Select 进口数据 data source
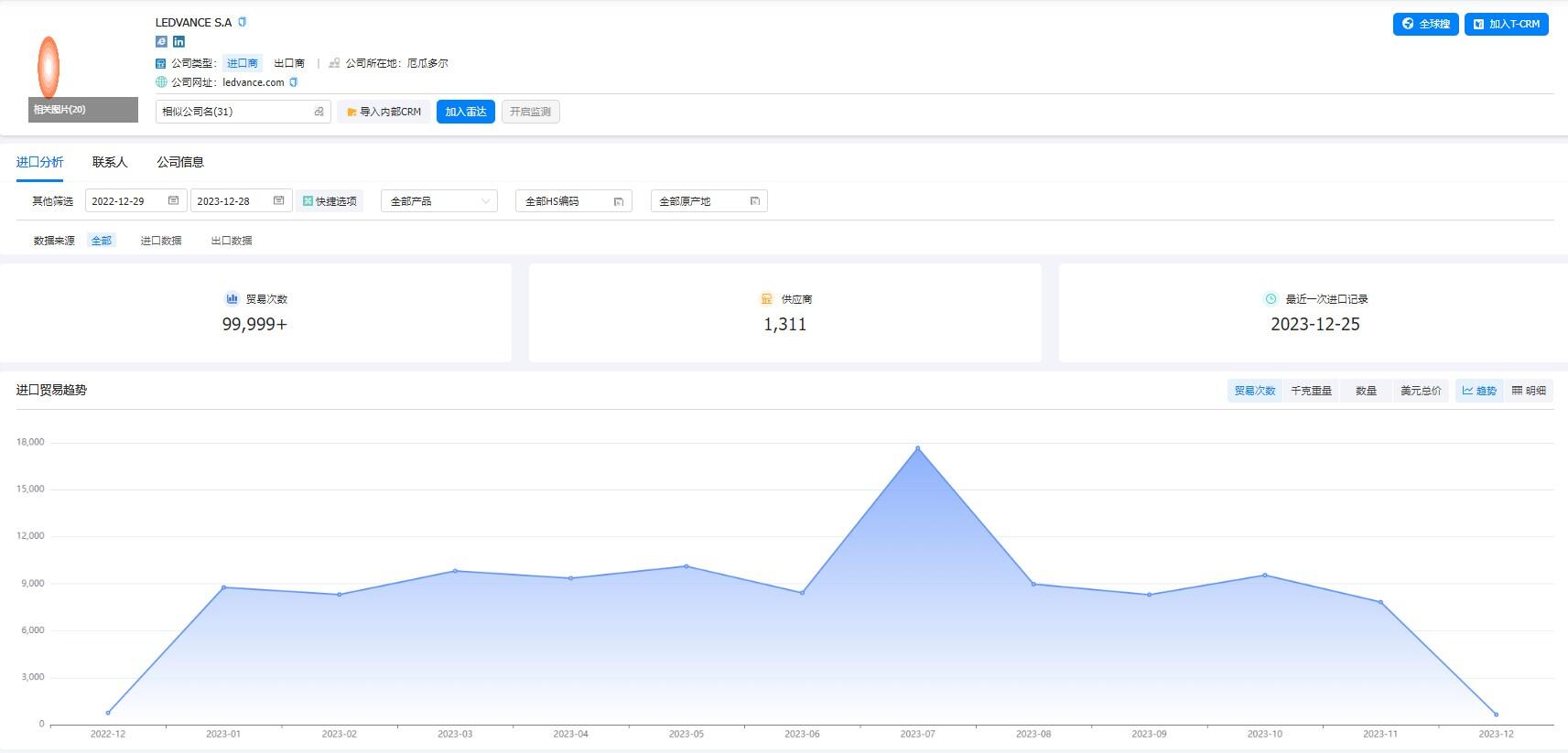 click(x=161, y=241)
